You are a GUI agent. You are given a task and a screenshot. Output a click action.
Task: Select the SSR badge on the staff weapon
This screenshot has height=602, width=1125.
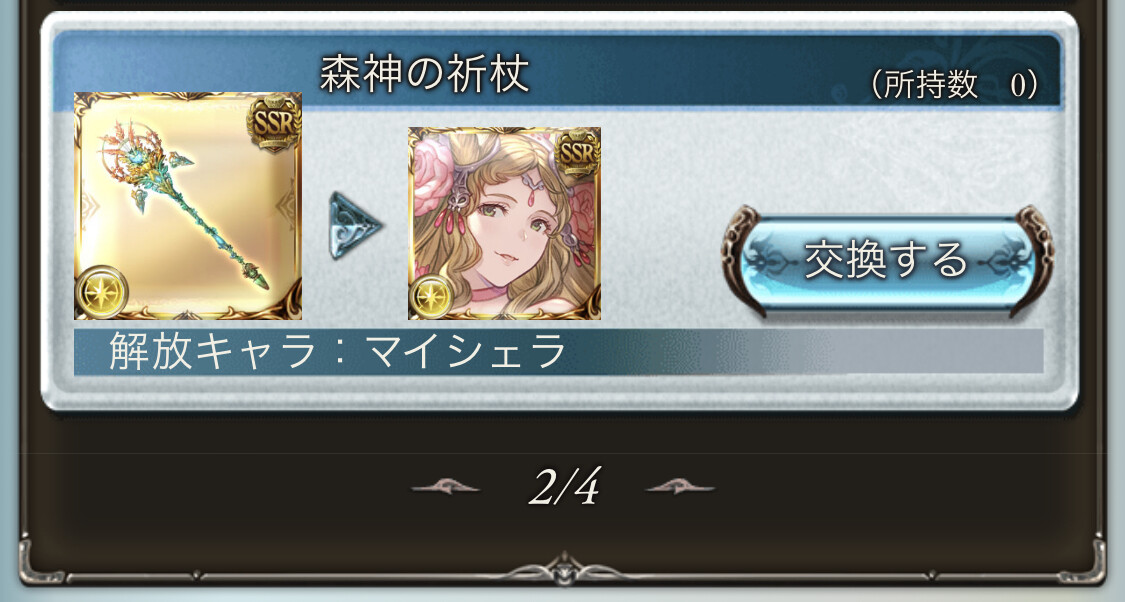[x=273, y=121]
